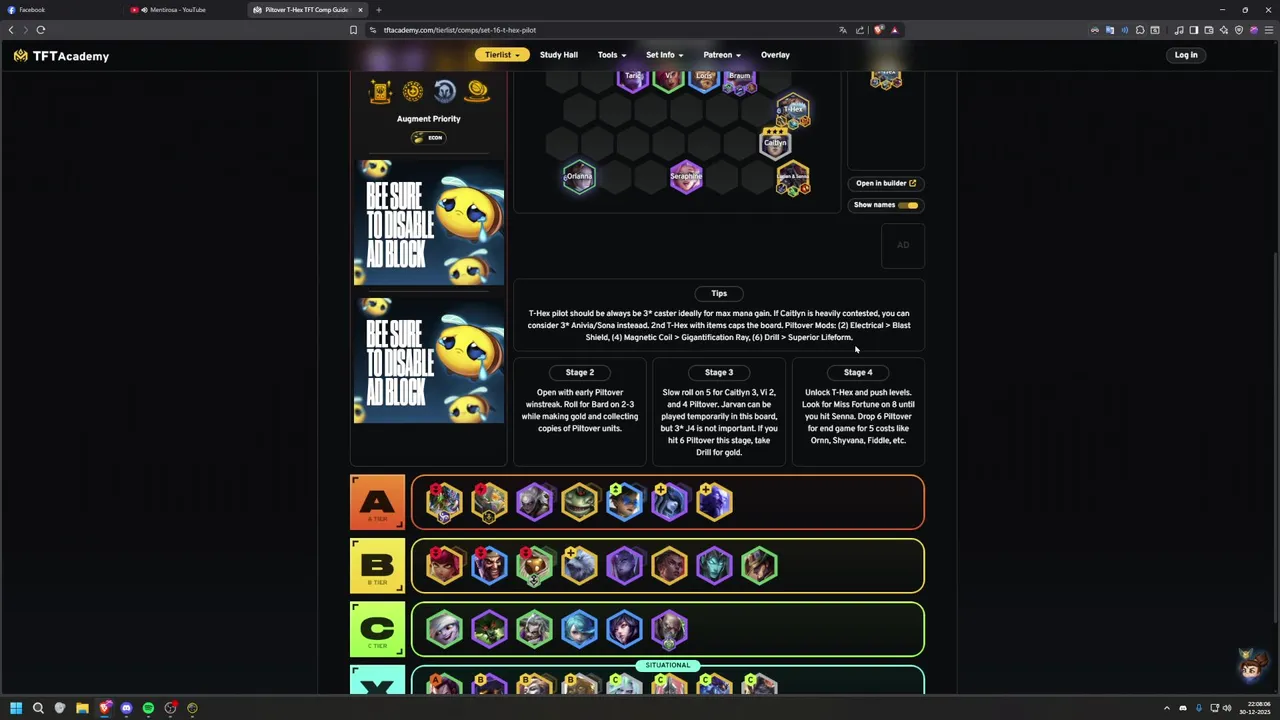
Task: Click the upper disable ad block banner
Action: (x=429, y=223)
